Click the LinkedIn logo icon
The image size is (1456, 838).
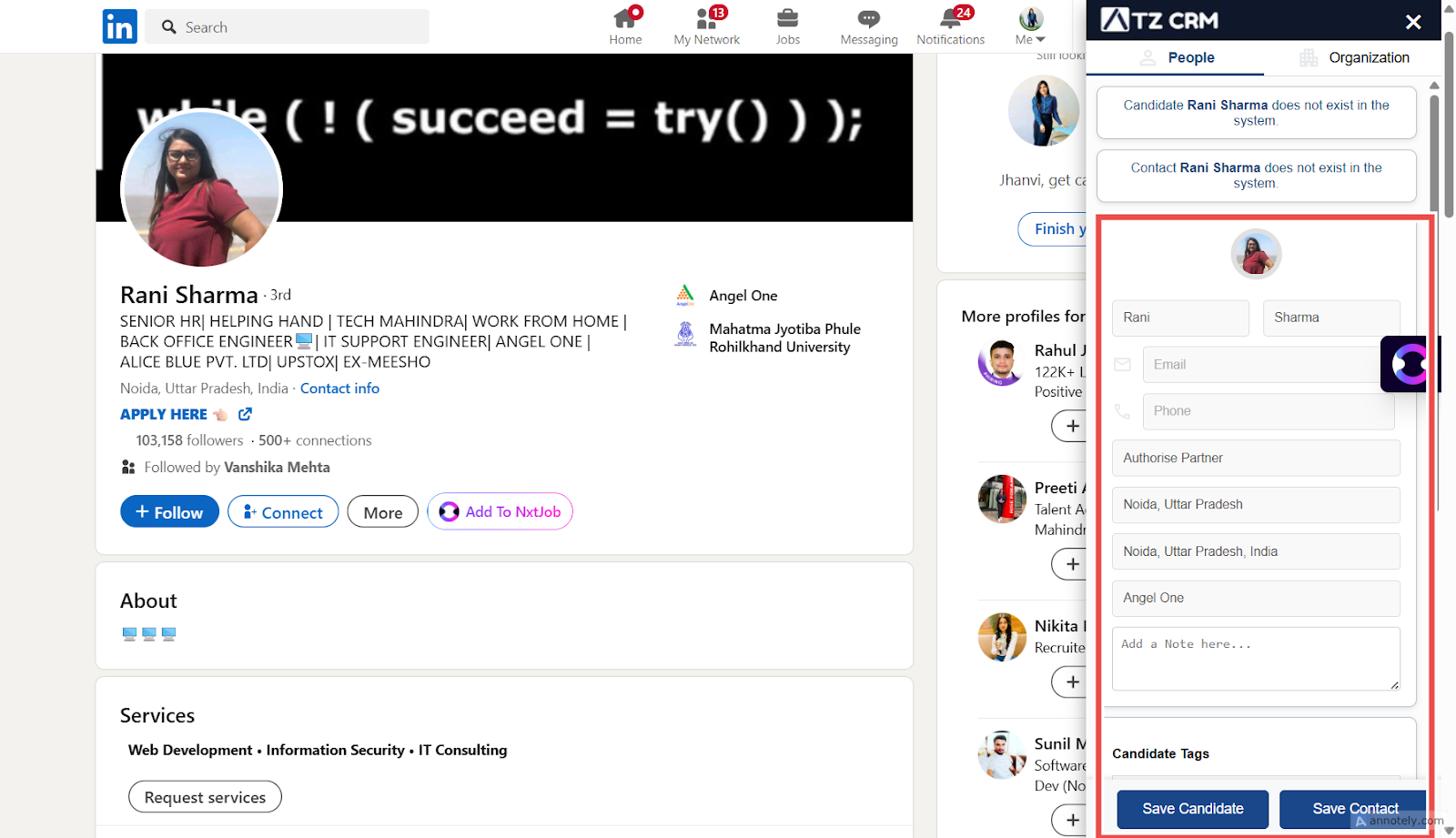click(119, 27)
